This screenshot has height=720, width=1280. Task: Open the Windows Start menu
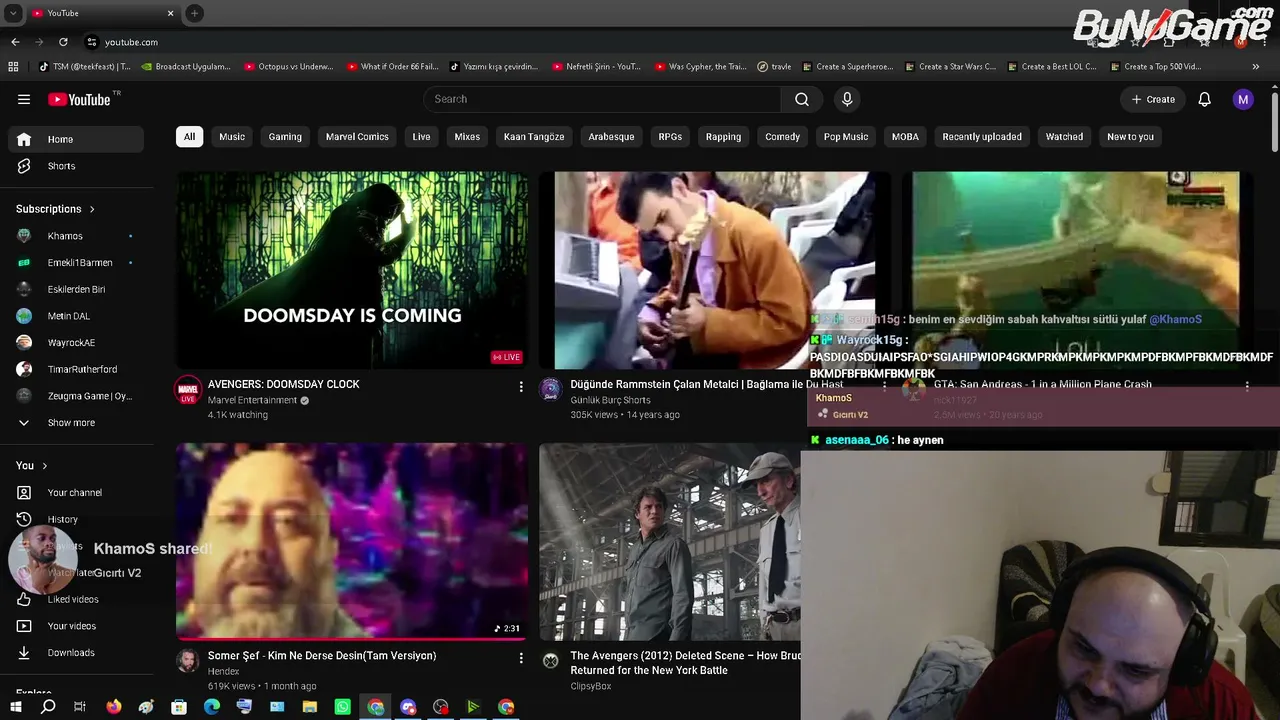(15, 707)
